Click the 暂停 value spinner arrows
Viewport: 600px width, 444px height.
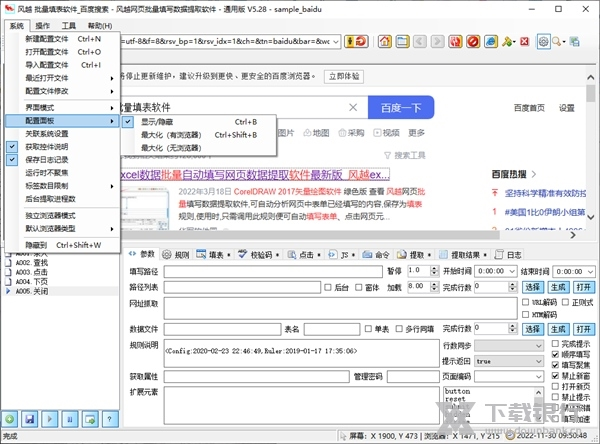coord(434,271)
